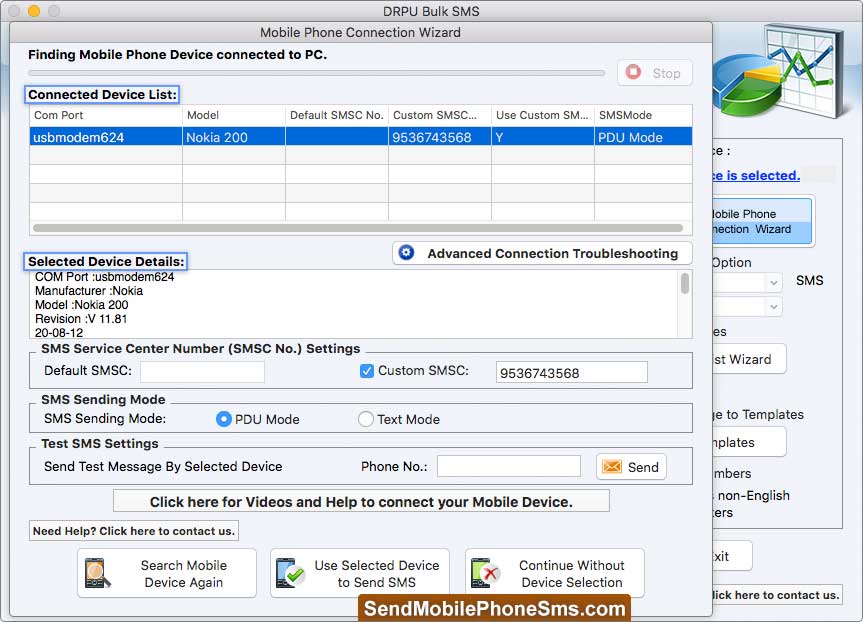Click the Y cell under Use Custom SMSC
Viewport: 863px width, 622px height.
[x=543, y=137]
